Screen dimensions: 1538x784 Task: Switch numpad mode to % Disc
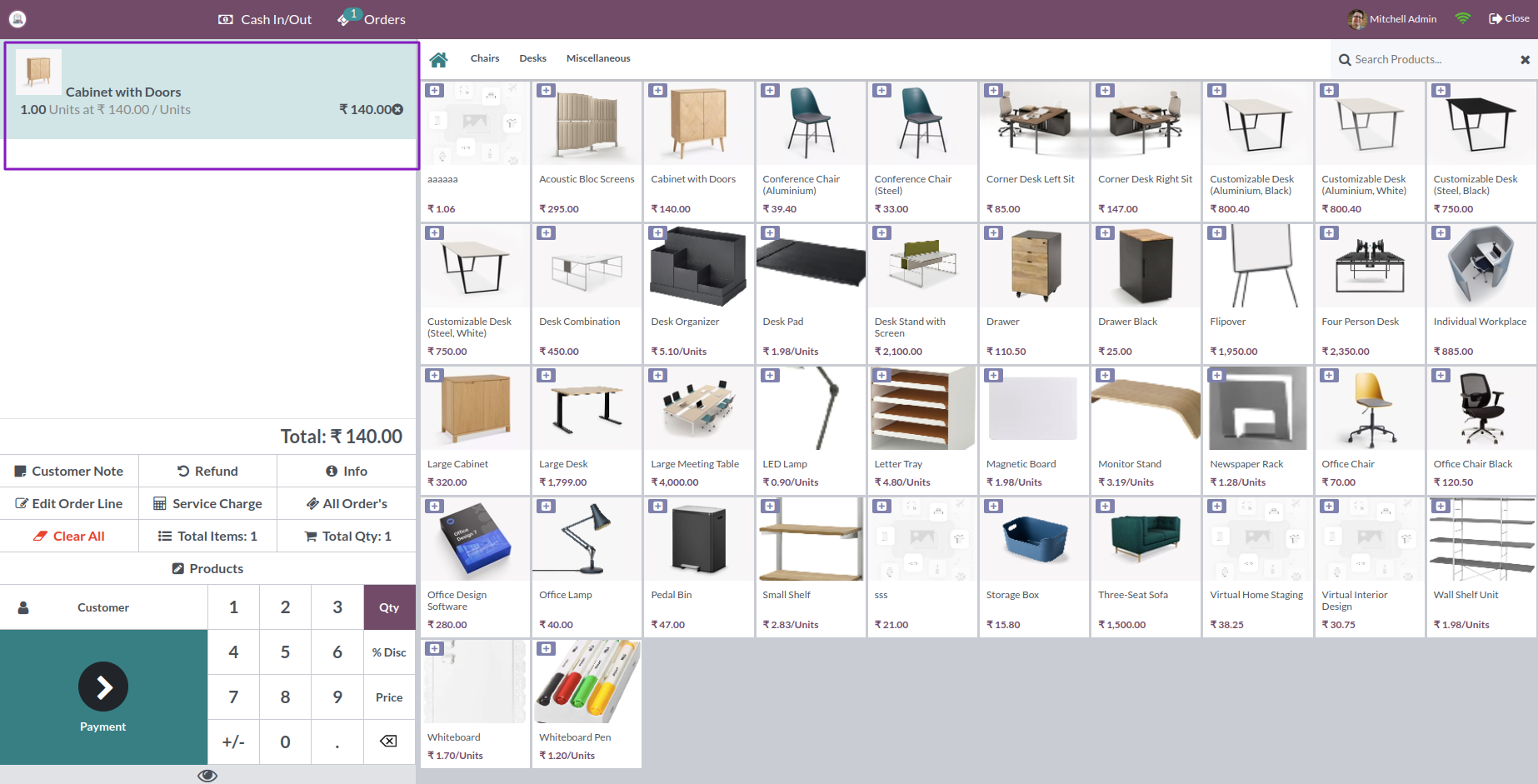[388, 652]
